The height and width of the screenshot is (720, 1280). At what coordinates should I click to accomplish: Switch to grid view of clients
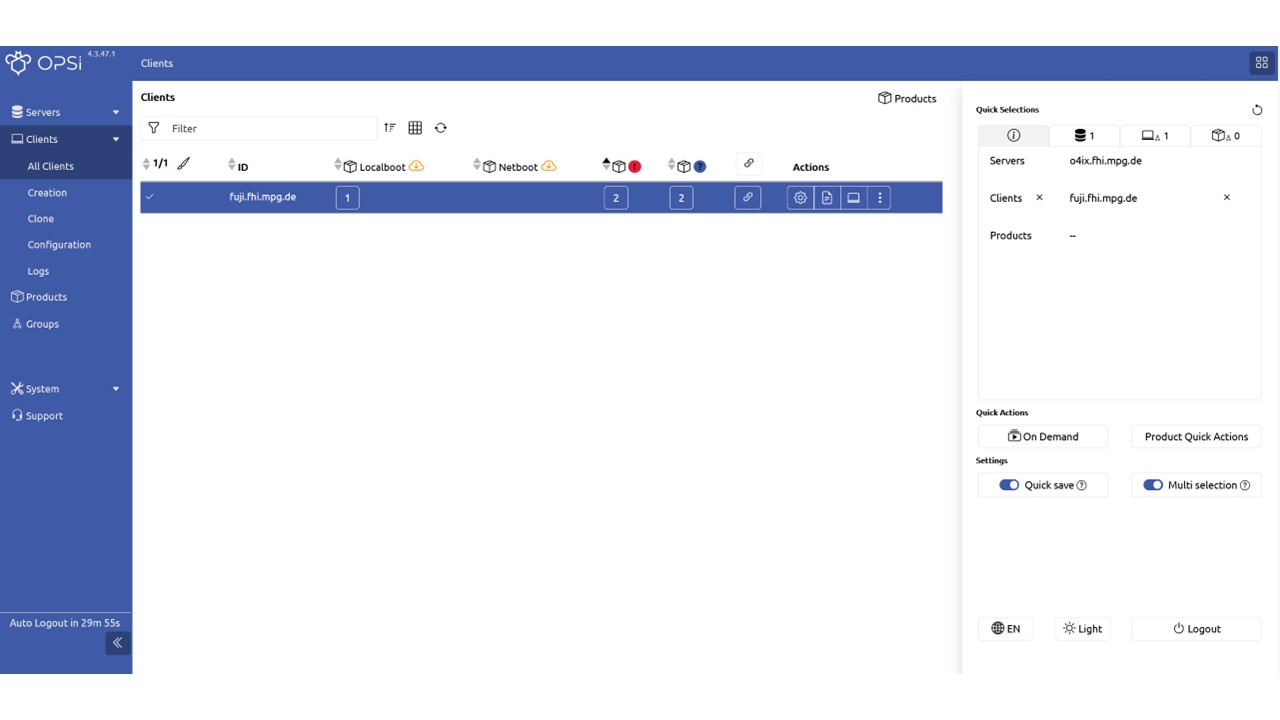coord(415,127)
